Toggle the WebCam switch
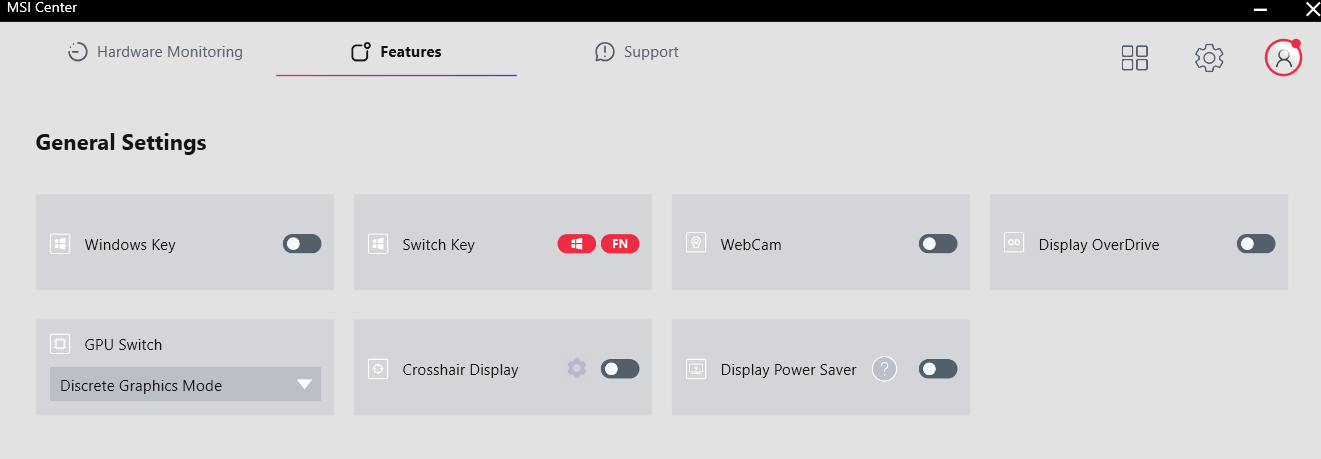 click(938, 244)
